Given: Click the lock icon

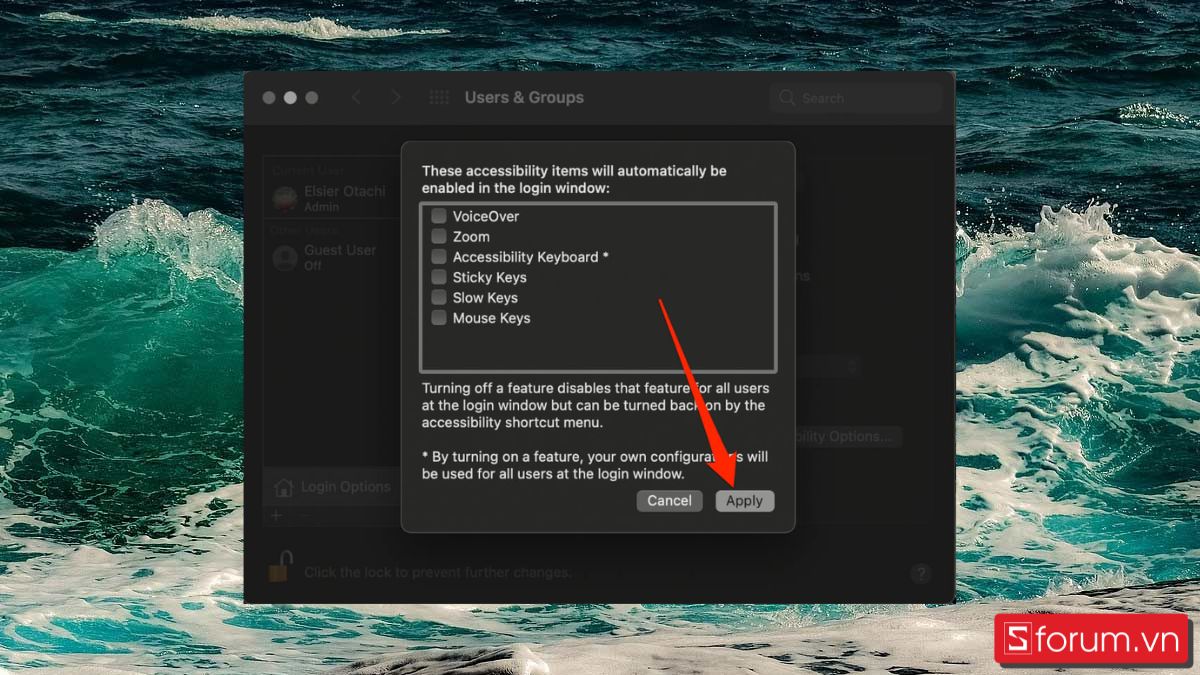Looking at the screenshot, I should (x=280, y=567).
